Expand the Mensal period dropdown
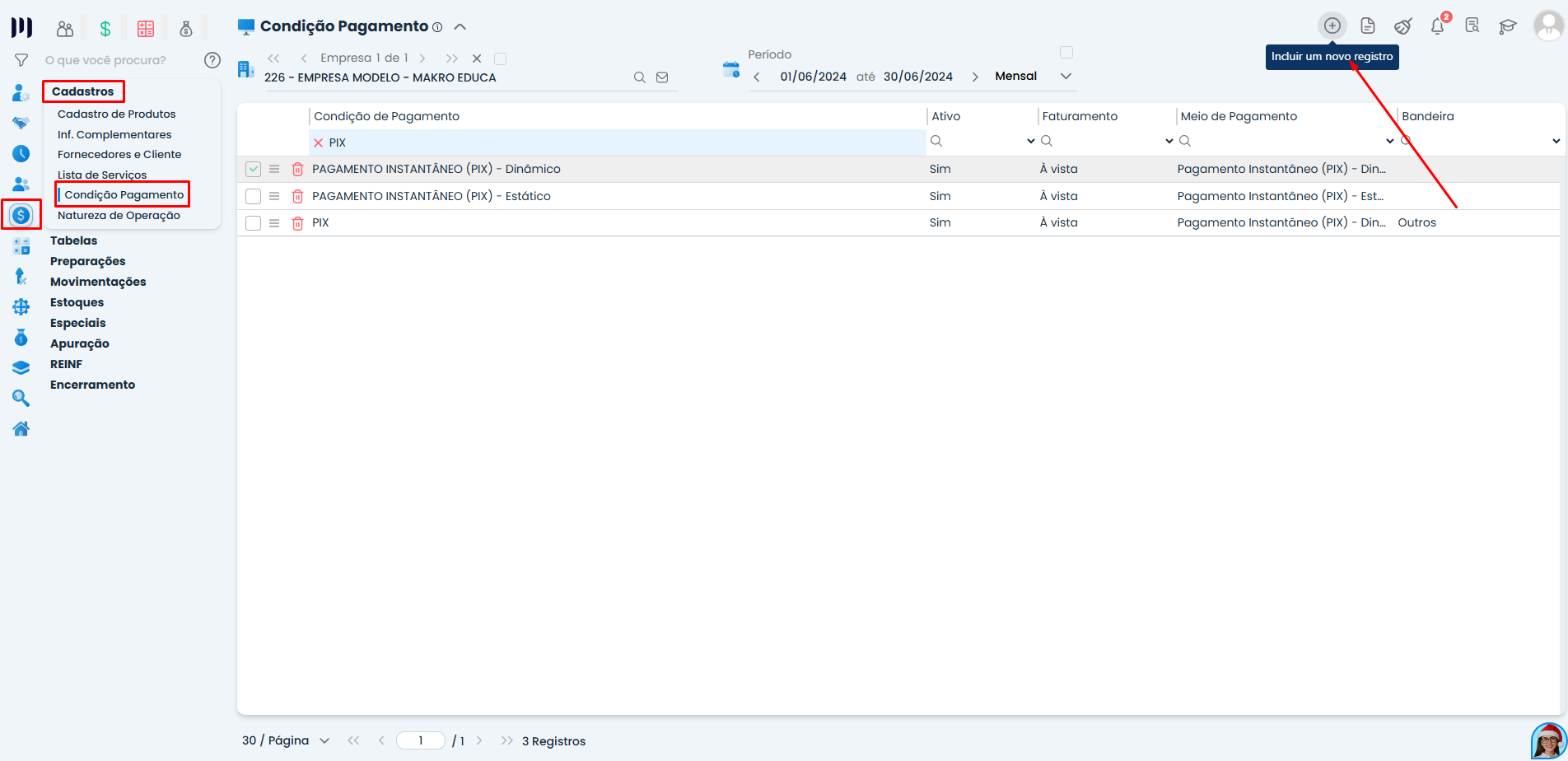This screenshot has height=761, width=1568. click(x=1066, y=77)
